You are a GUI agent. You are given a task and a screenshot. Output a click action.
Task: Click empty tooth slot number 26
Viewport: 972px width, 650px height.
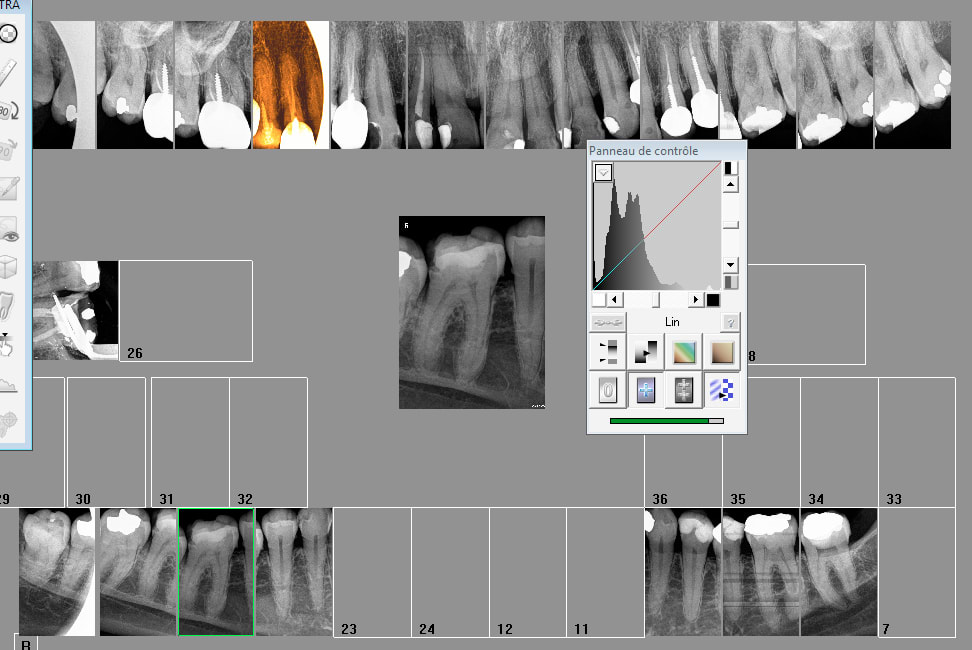pos(186,310)
